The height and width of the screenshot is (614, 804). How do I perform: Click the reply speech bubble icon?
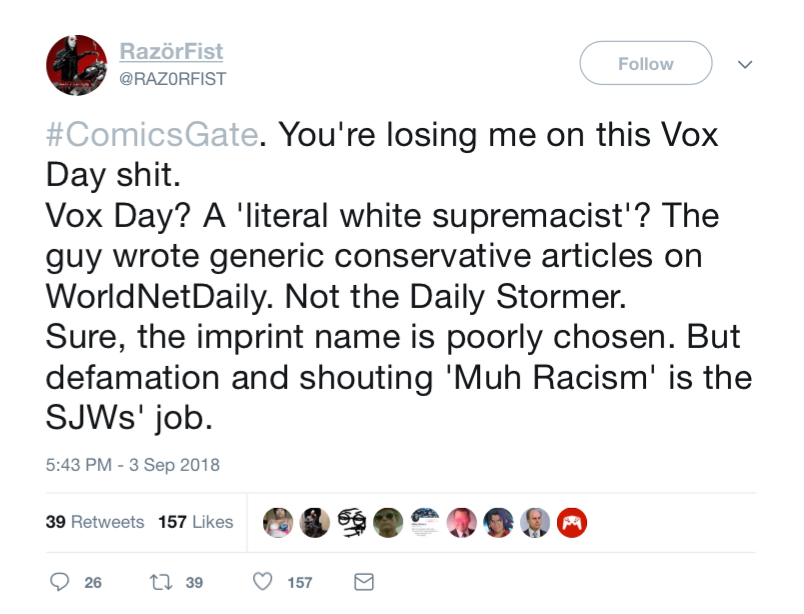pyautogui.click(x=59, y=582)
